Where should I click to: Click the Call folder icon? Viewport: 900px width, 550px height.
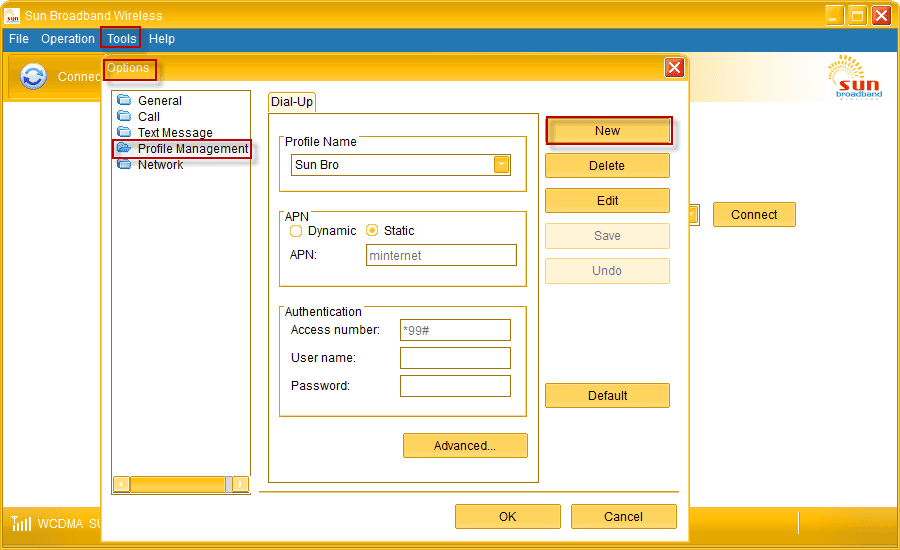(x=124, y=116)
